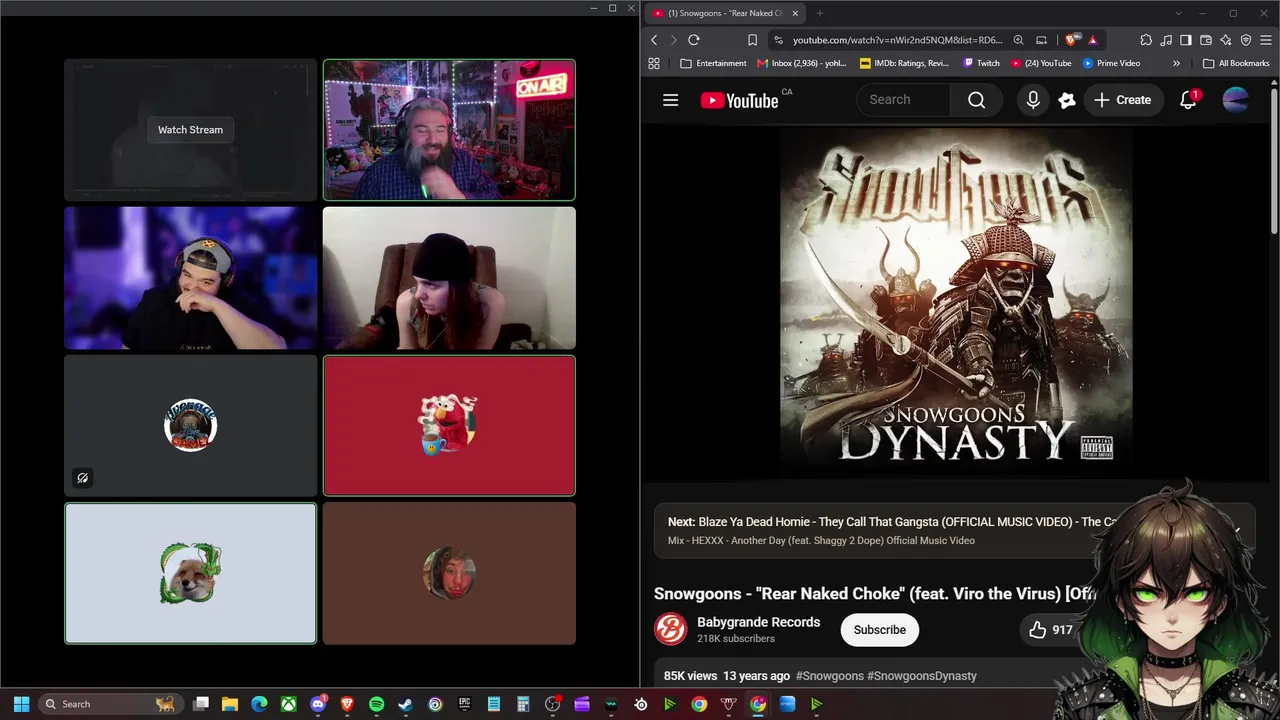Screen dimensions: 1280x720
Task: Open the apps grid in bookmarks bar
Action: [x=654, y=63]
